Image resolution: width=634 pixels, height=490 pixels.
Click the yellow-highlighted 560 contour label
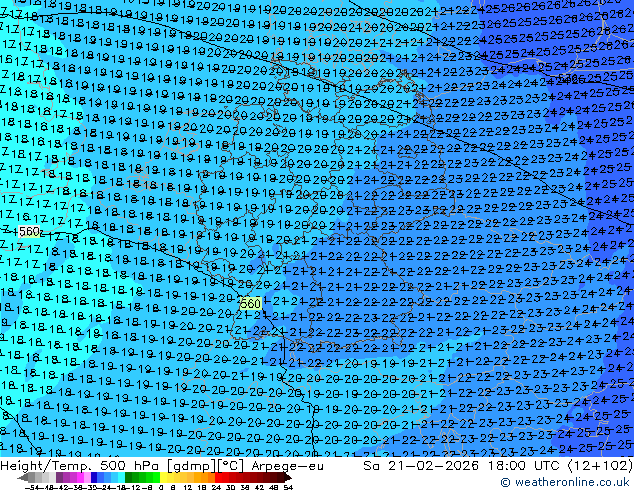[250, 303]
